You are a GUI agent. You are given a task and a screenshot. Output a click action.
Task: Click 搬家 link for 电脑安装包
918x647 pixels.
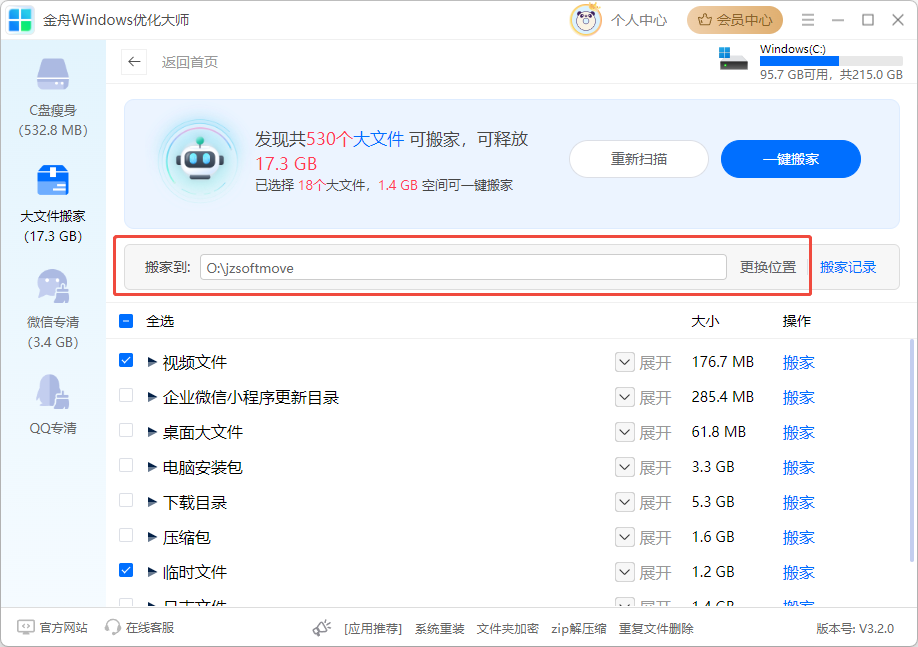799,468
